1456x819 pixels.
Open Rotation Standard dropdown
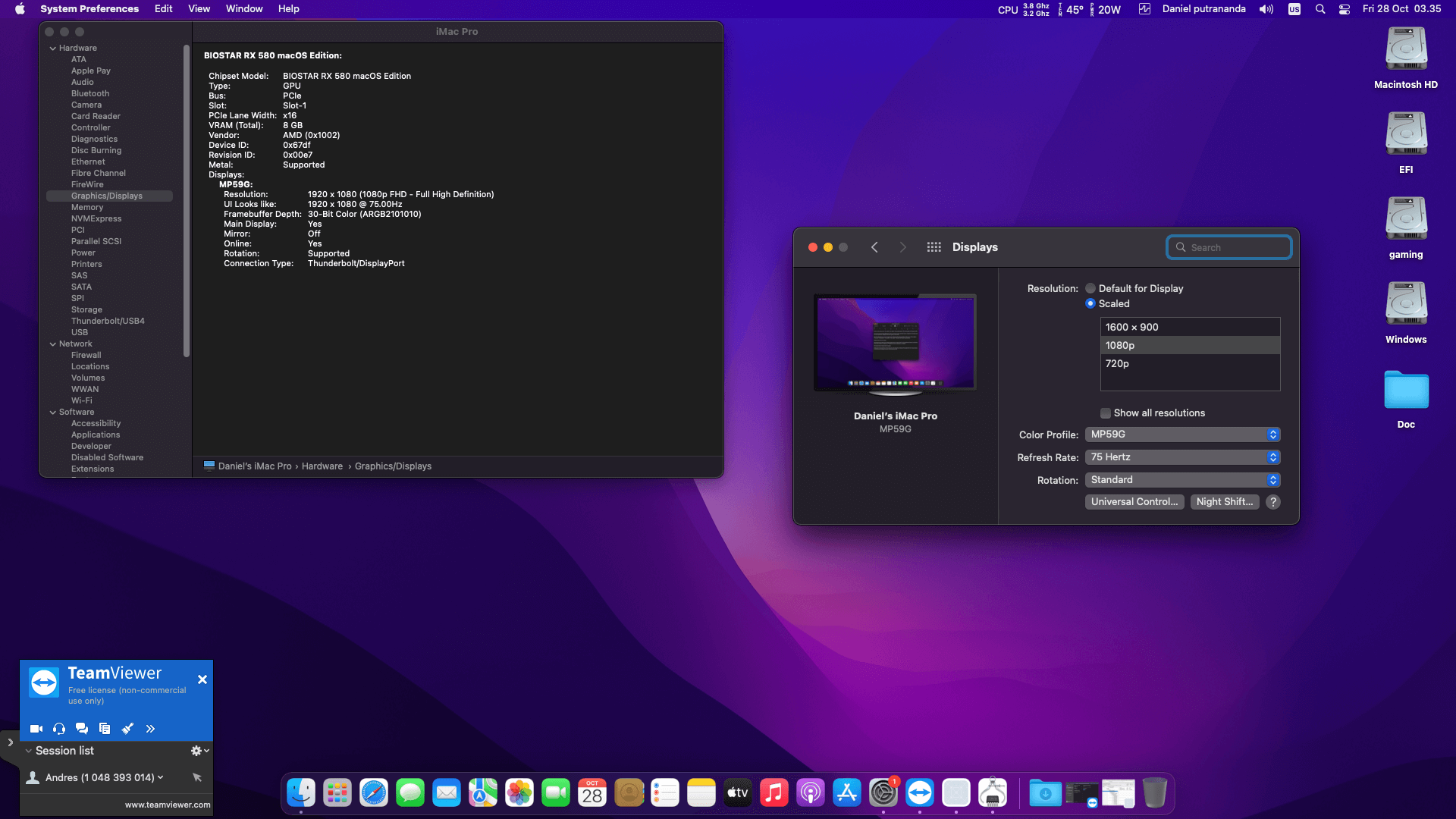click(1182, 480)
